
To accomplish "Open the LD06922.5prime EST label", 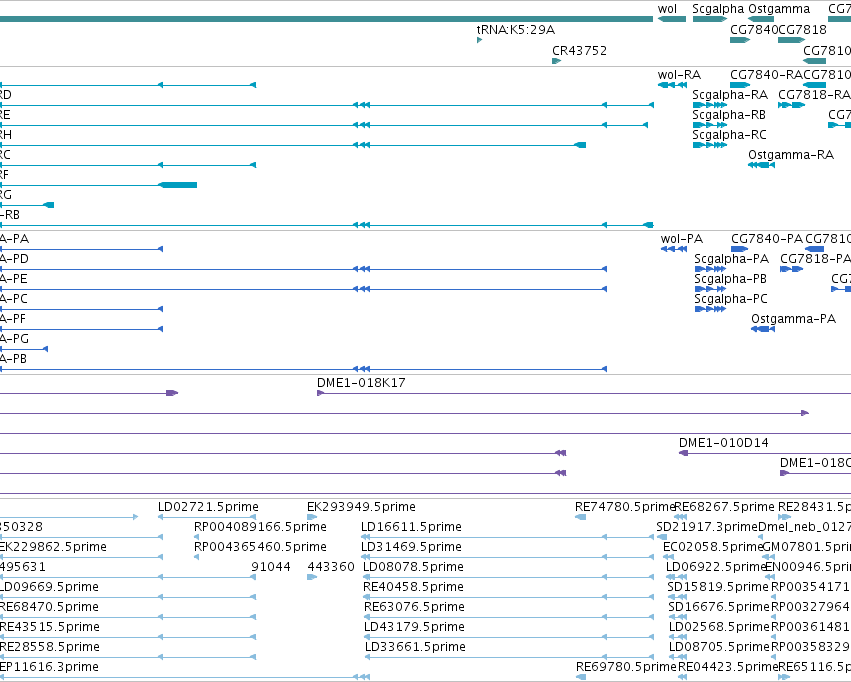I will coord(715,568).
